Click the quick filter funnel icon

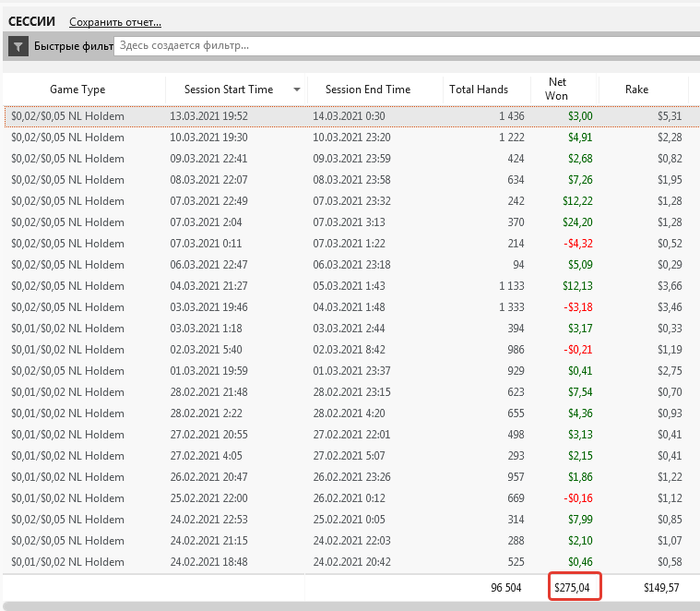tap(18, 46)
